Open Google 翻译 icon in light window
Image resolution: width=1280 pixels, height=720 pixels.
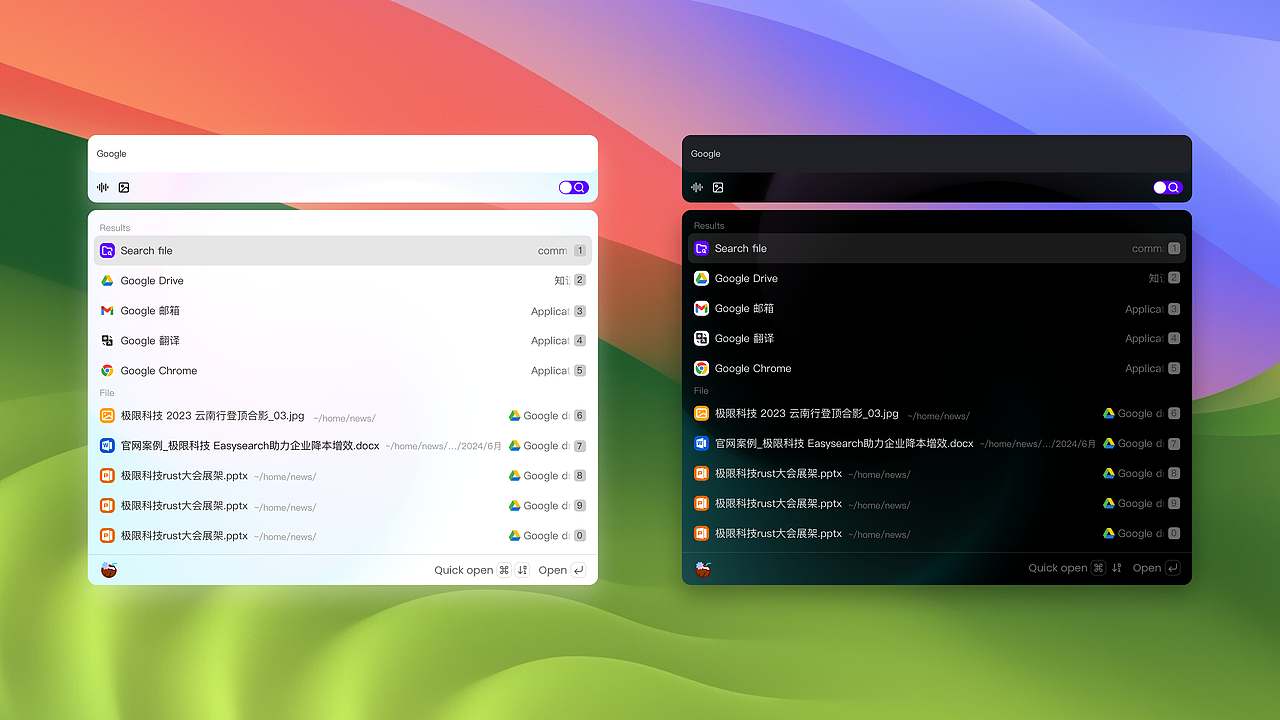tap(107, 341)
